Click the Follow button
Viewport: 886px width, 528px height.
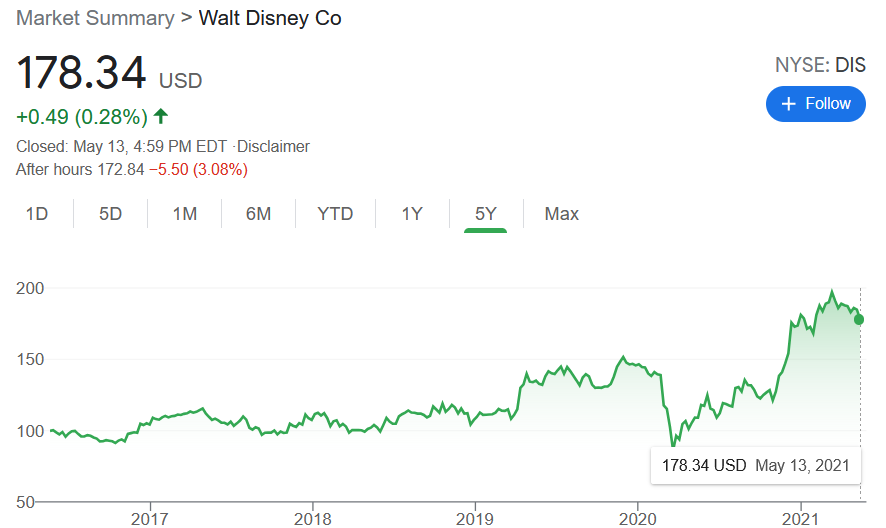click(815, 104)
